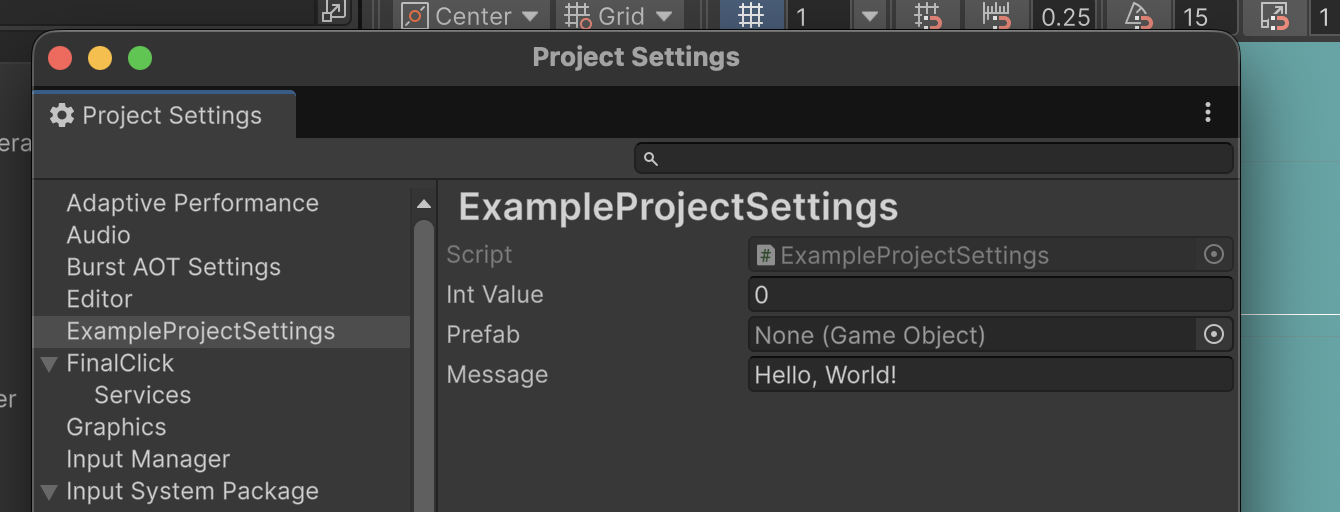The image size is (1340, 512).
Task: Collapse the Input System Package arrow
Action: 49,492
